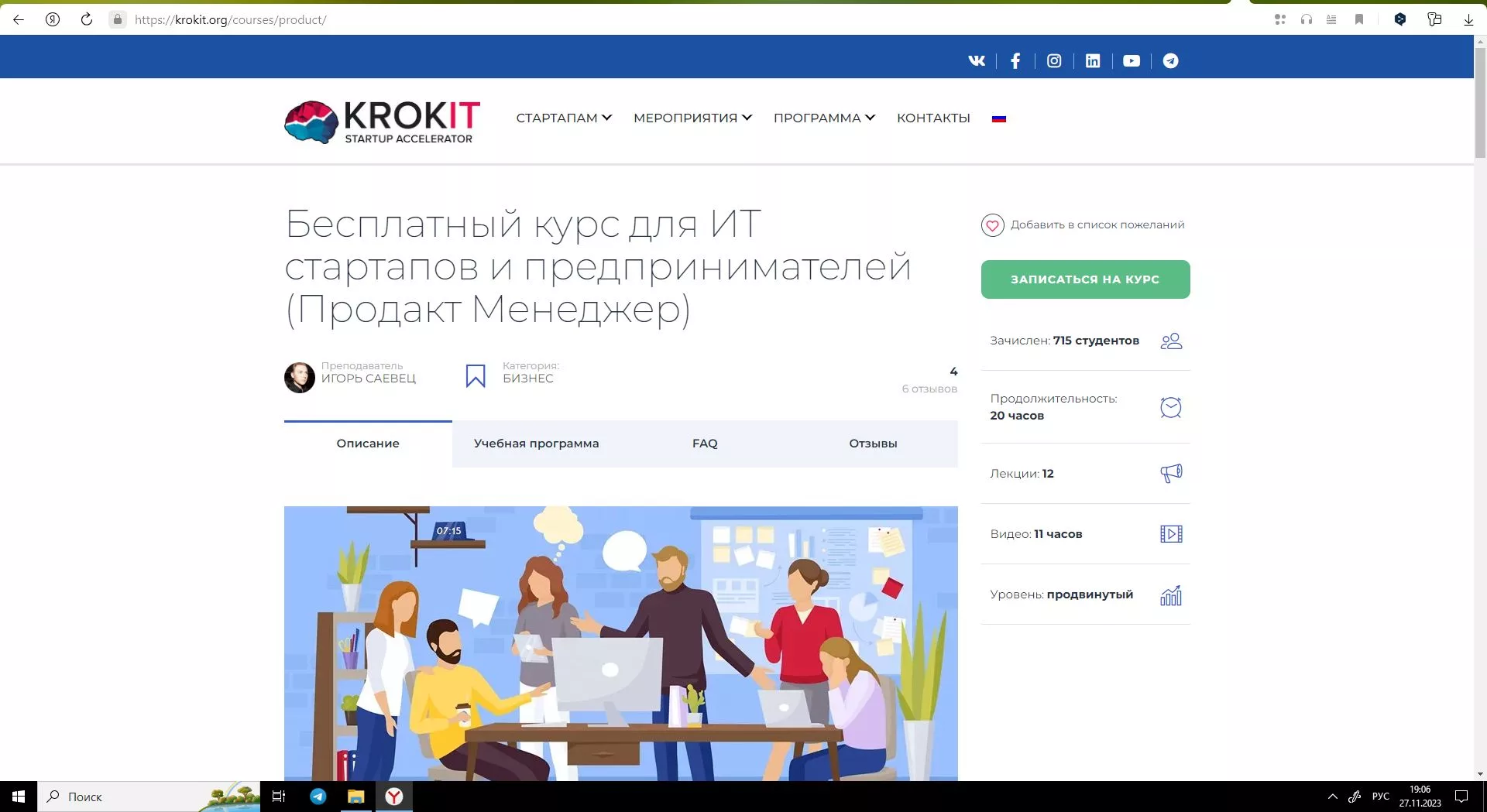Open the YouTube channel icon
The height and width of the screenshot is (812, 1487).
(1132, 61)
